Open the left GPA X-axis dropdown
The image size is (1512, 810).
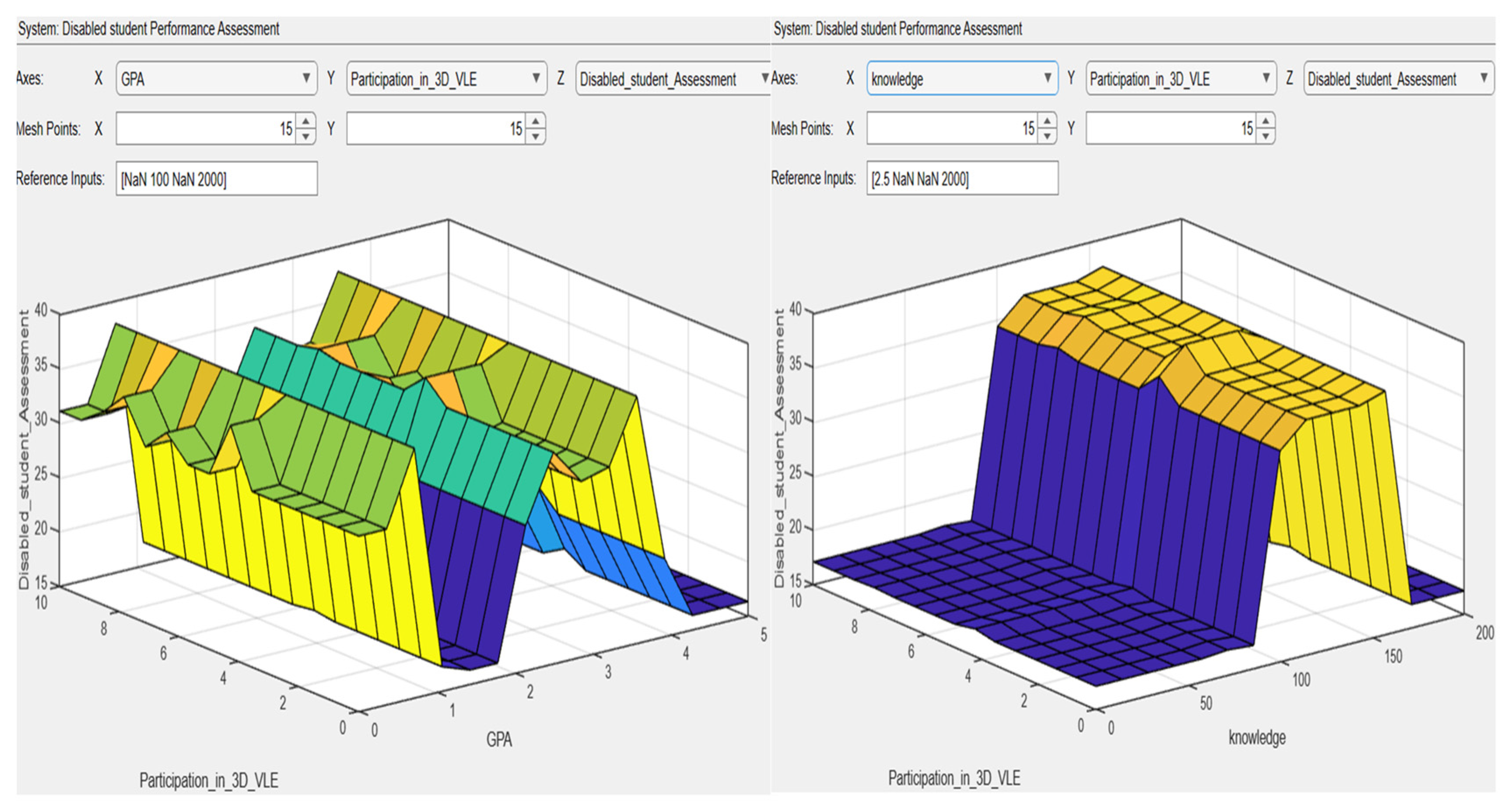216,78
